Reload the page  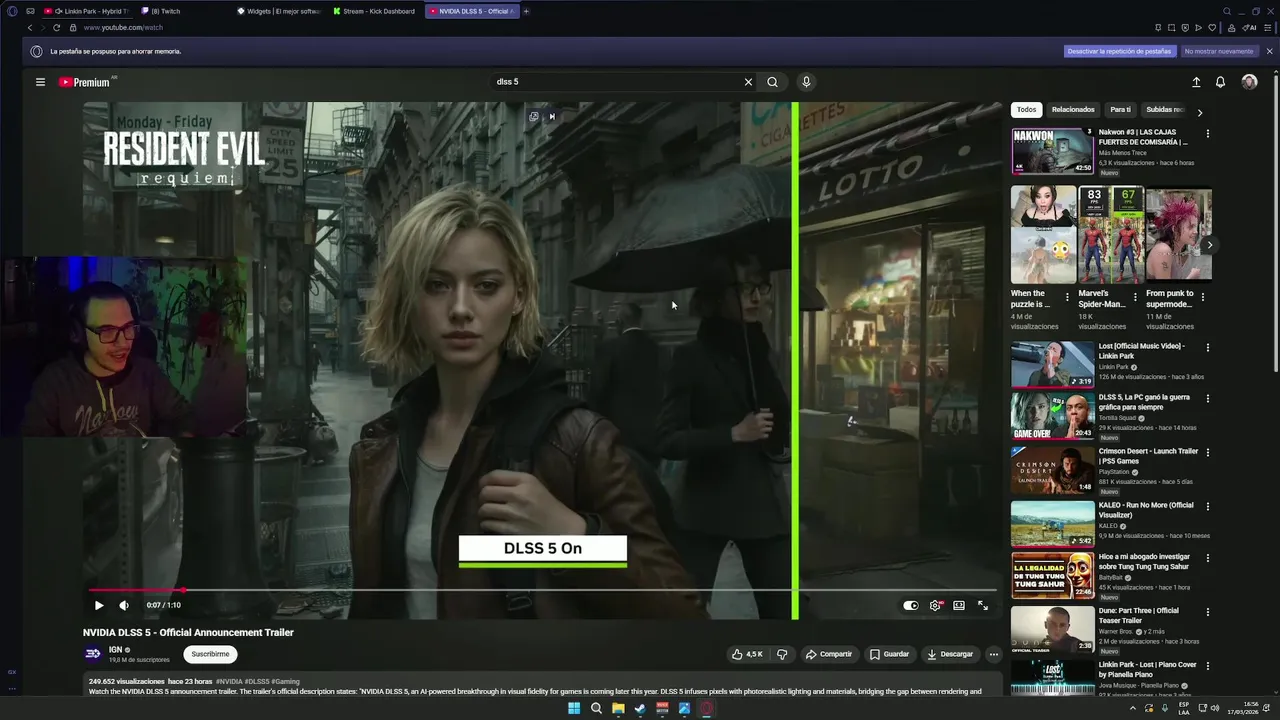click(x=56, y=27)
